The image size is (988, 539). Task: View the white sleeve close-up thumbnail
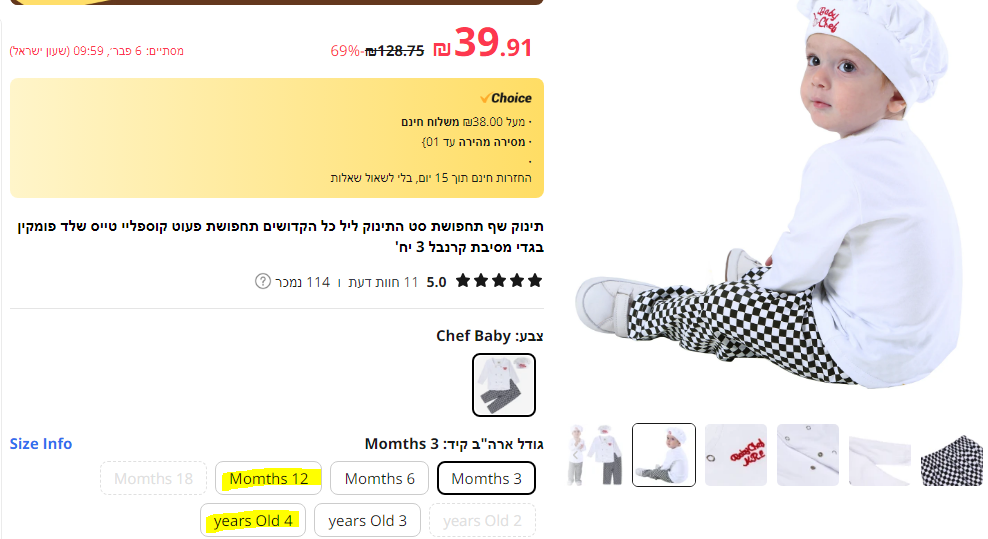click(x=880, y=455)
